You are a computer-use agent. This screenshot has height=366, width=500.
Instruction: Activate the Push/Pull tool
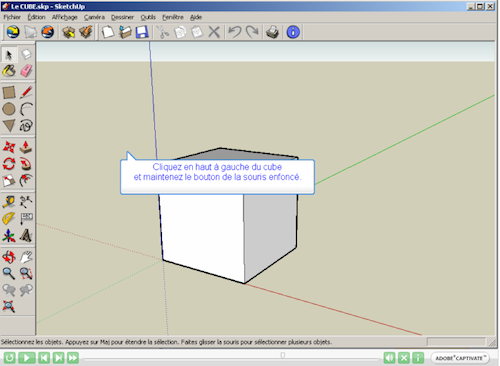tap(26, 147)
